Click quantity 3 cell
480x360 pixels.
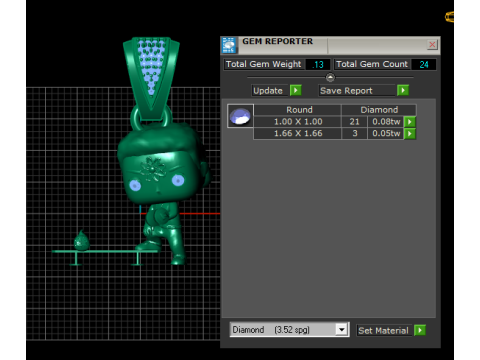[x=354, y=133]
